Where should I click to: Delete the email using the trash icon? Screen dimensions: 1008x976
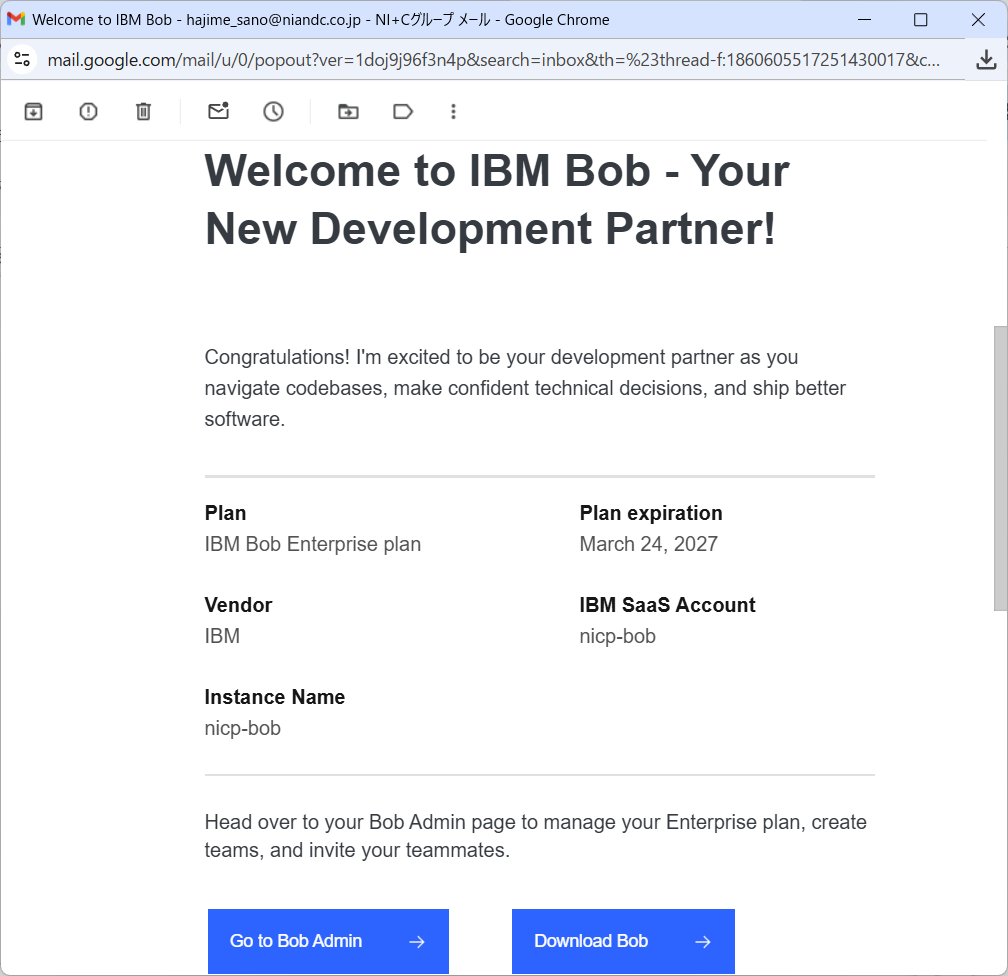pyautogui.click(x=143, y=112)
